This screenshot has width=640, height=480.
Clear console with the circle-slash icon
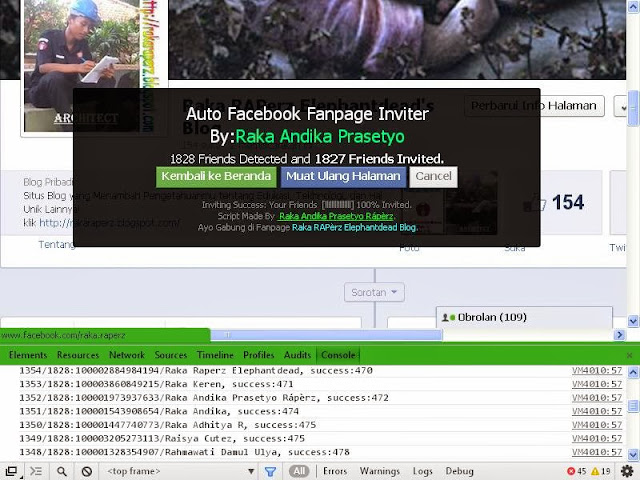click(x=87, y=471)
